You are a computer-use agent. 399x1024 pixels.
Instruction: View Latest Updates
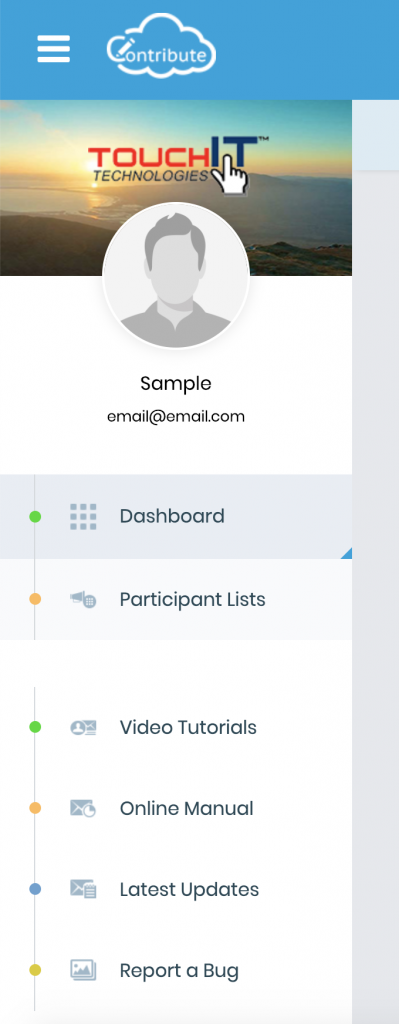[189, 889]
